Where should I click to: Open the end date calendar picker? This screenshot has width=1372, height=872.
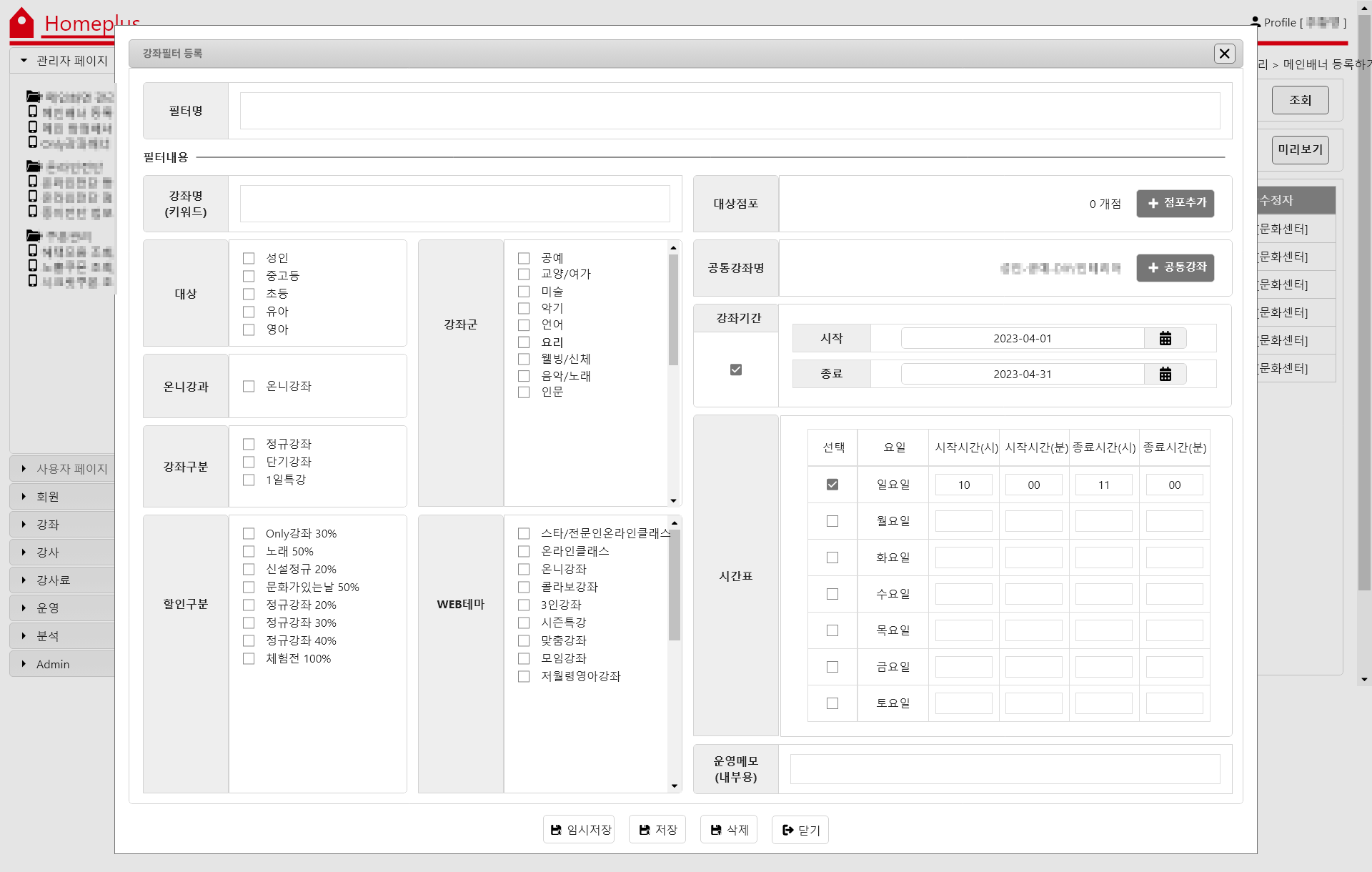[x=1165, y=374]
